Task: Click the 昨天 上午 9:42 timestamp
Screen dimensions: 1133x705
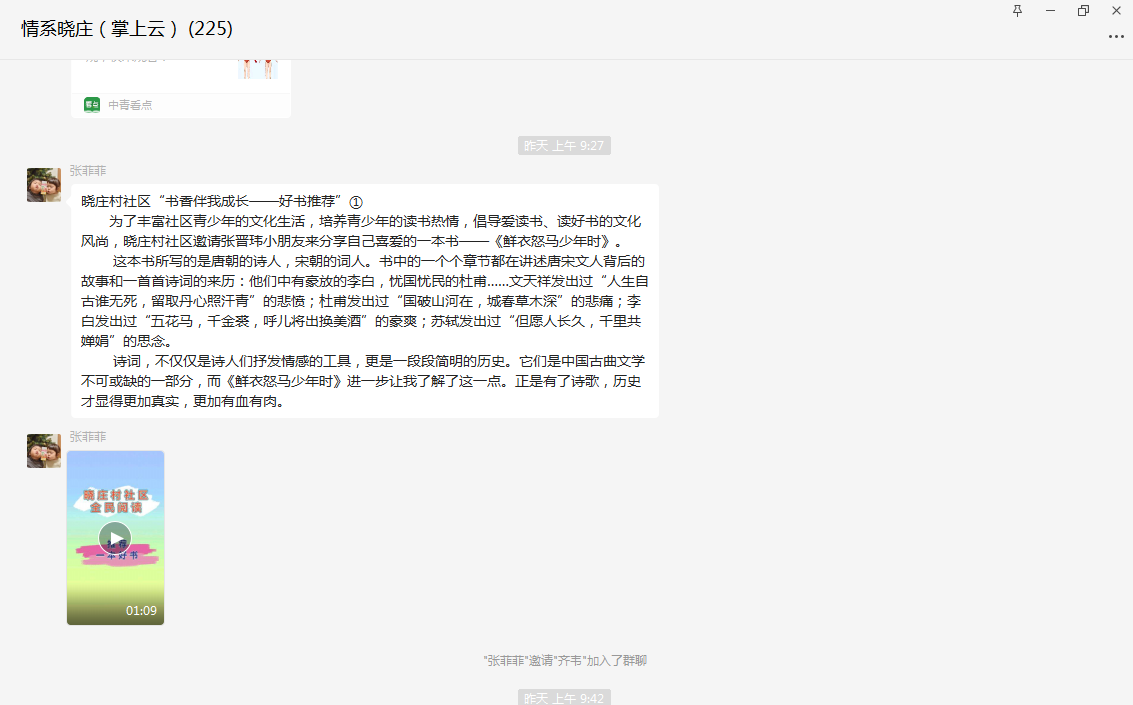Action: coord(564,697)
